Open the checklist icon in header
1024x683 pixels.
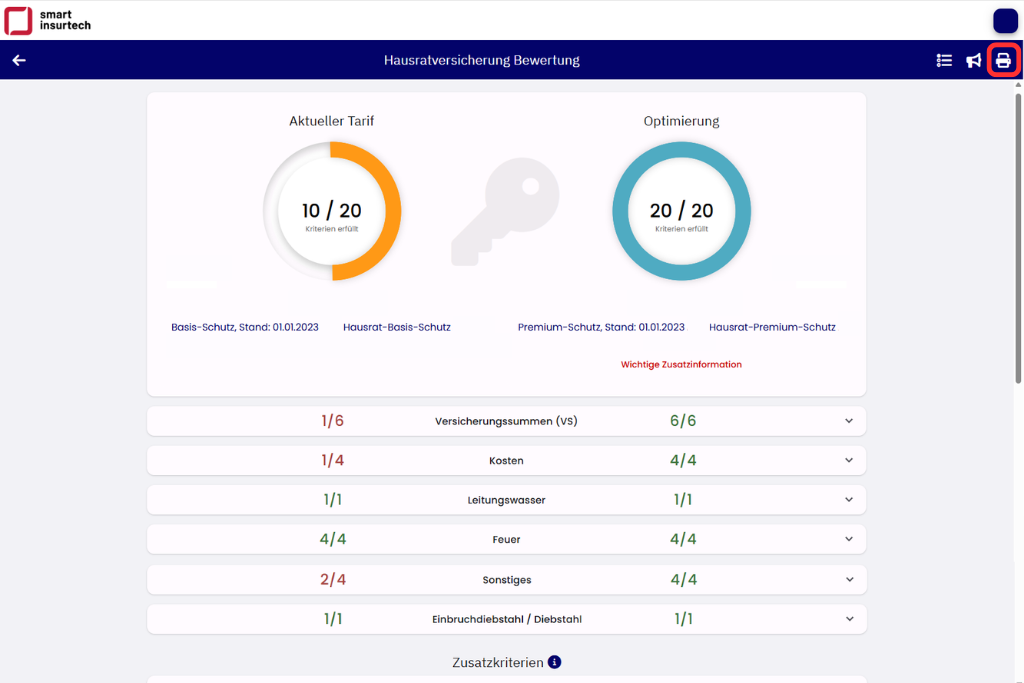[x=944, y=60]
